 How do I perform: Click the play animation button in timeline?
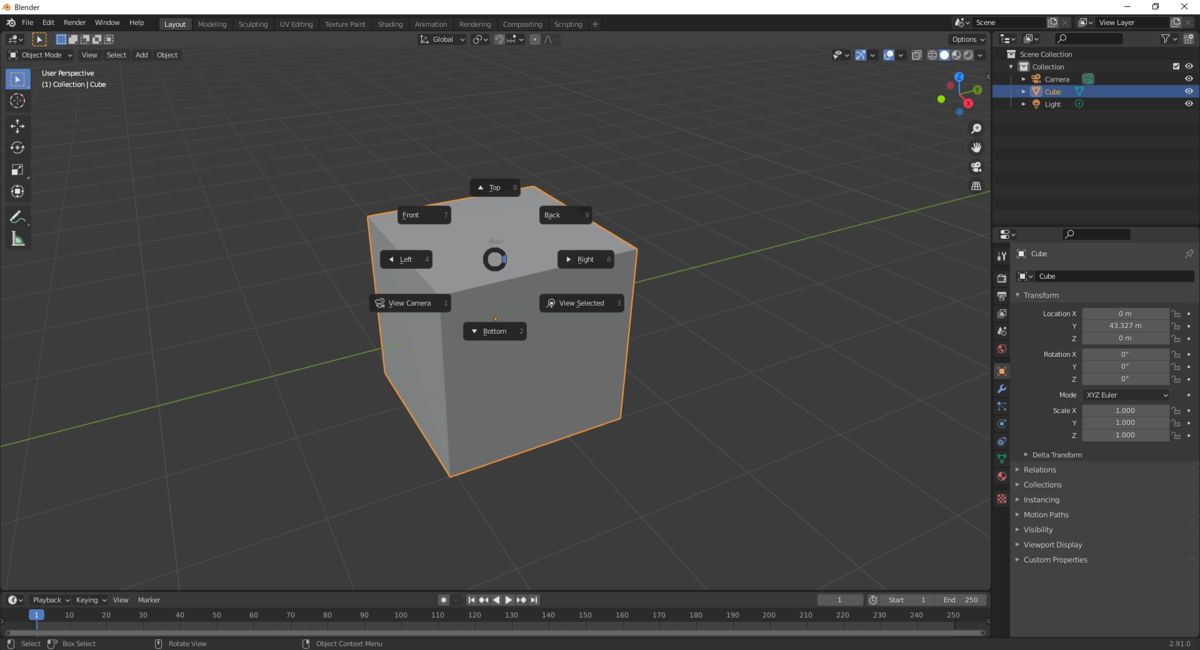click(x=508, y=600)
